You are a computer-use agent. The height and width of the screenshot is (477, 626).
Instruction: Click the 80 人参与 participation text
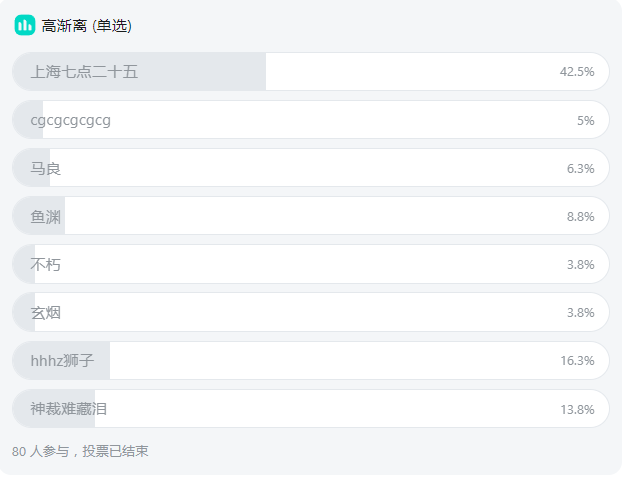pyautogui.click(x=40, y=451)
